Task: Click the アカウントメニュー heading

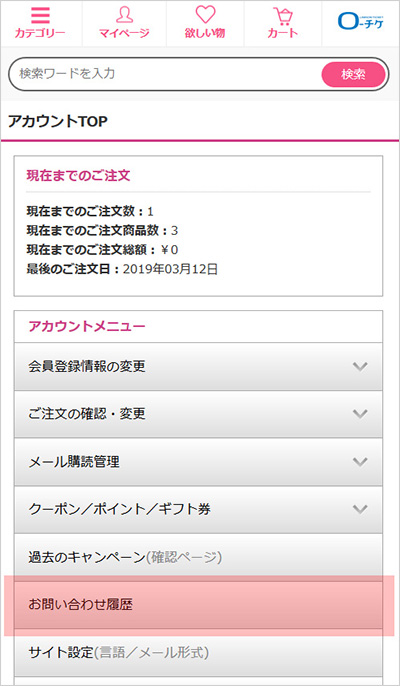Action: [x=87, y=326]
